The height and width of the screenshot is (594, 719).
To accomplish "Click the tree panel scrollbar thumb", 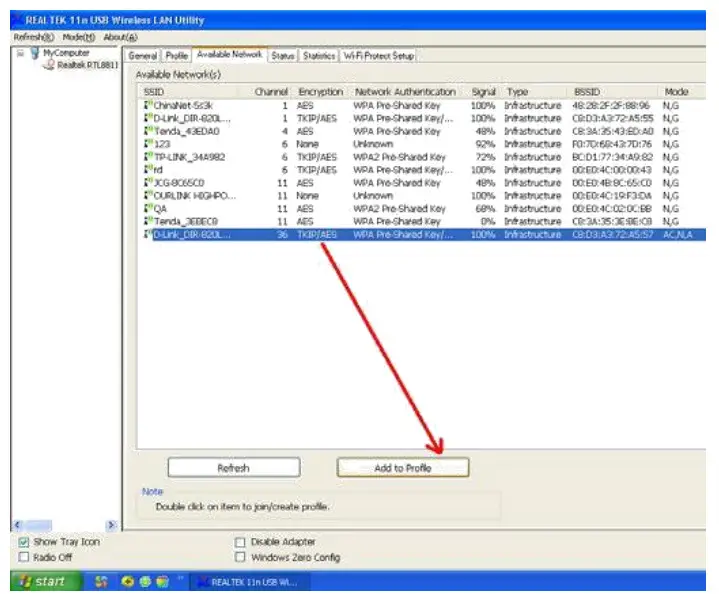I will coord(39,525).
